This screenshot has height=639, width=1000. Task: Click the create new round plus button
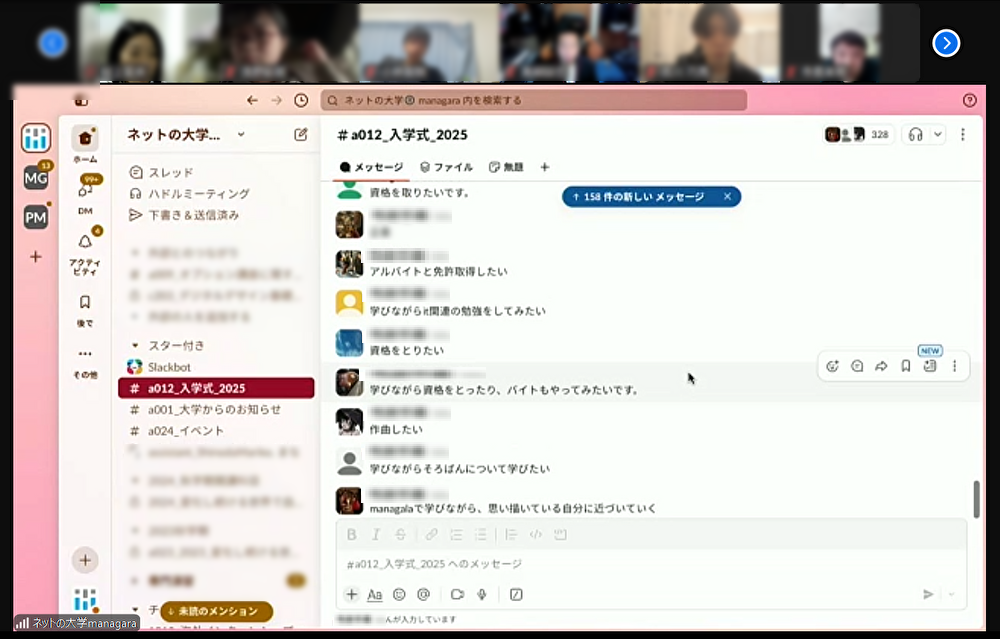click(85, 561)
